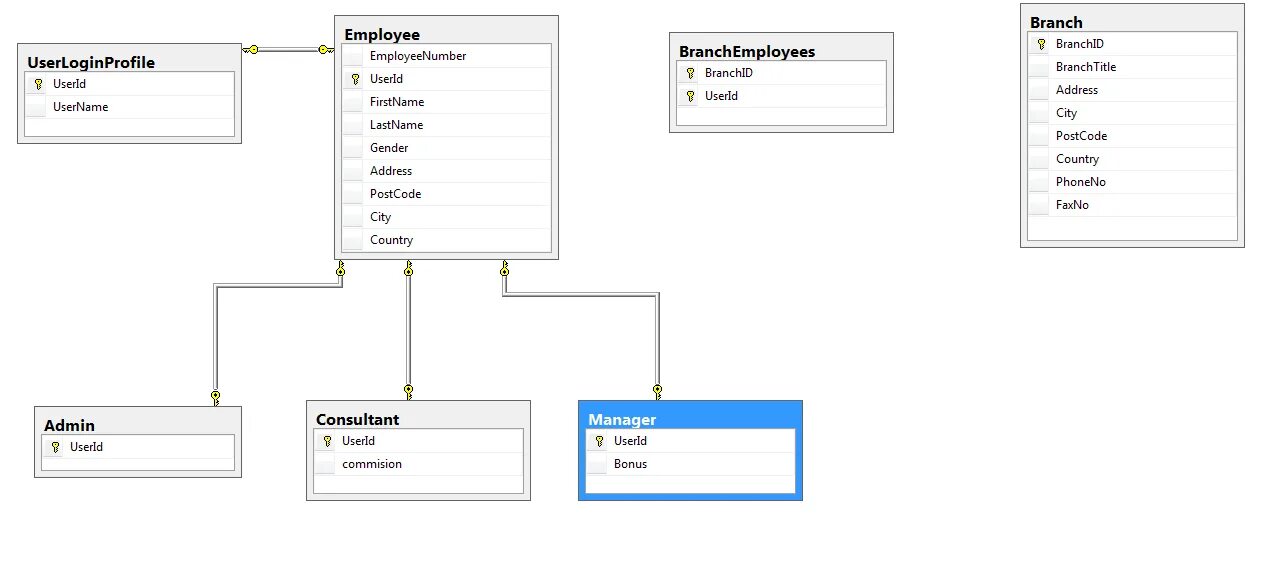Select FaxNo column in Branch table
This screenshot has width=1273, height=577.
click(x=1132, y=205)
